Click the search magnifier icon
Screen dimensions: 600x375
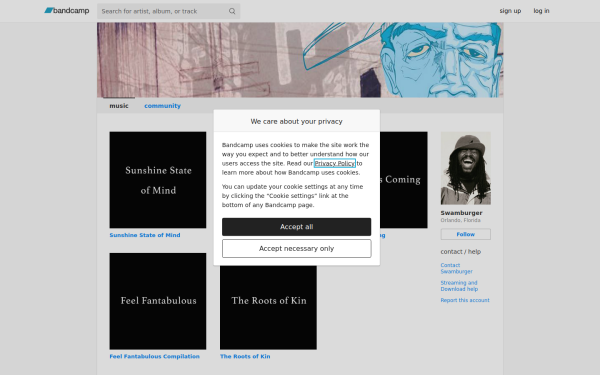tap(232, 11)
